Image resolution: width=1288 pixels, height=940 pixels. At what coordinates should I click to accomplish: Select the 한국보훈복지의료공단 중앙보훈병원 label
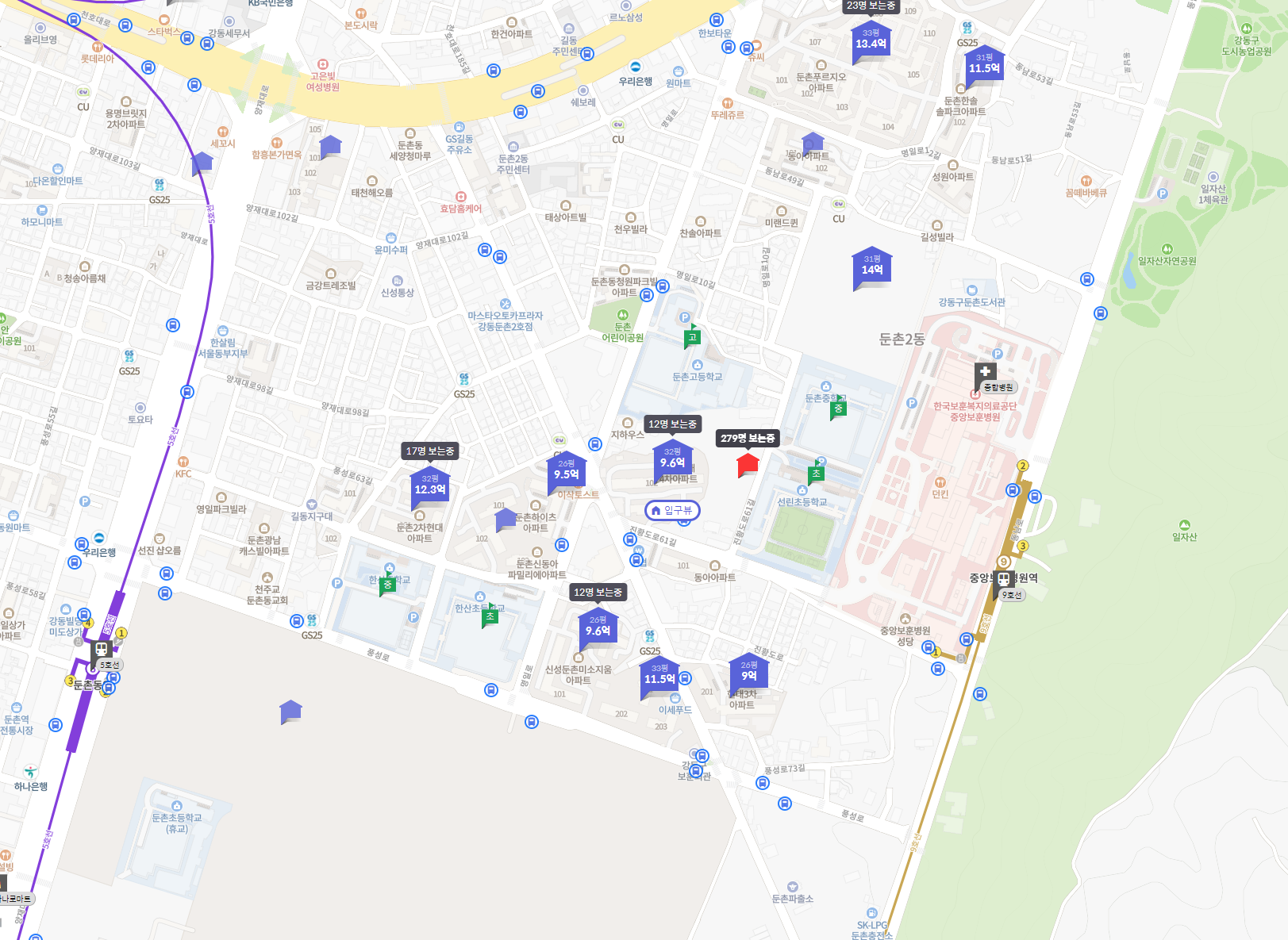pyautogui.click(x=975, y=412)
